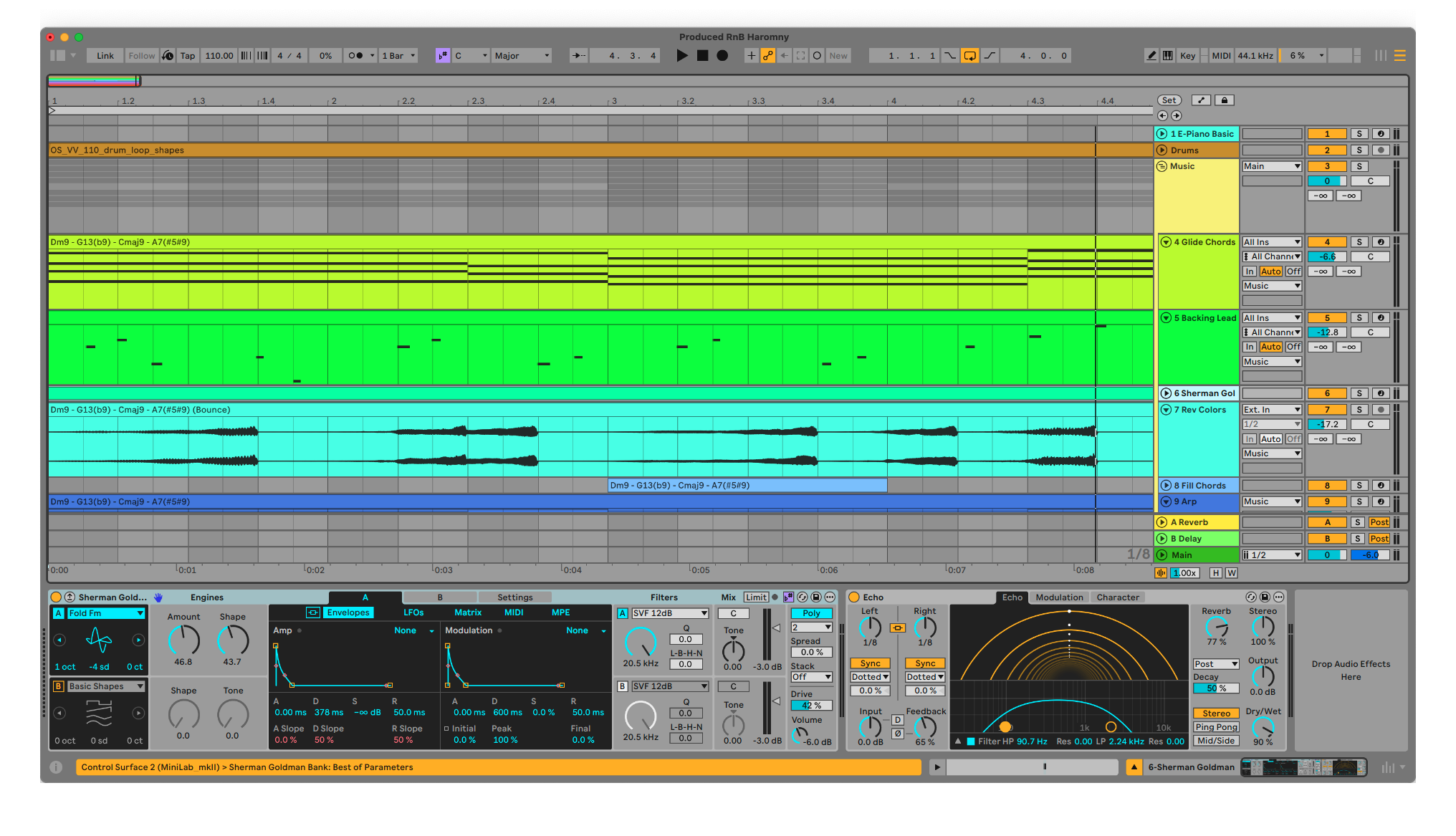Enable Ping Pong mode in Echo

tap(1216, 727)
